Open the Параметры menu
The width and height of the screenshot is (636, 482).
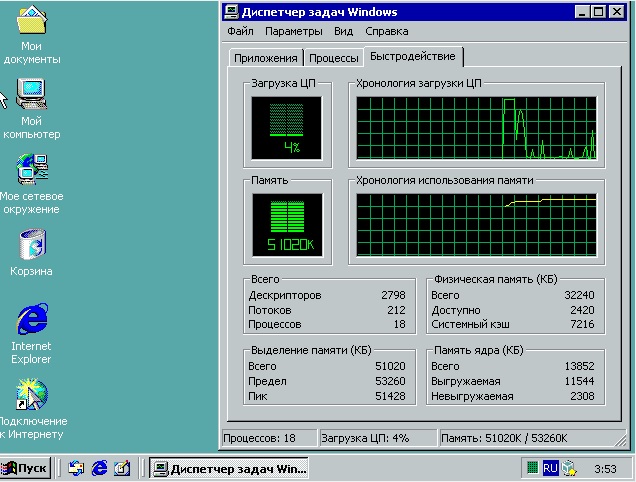[294, 32]
